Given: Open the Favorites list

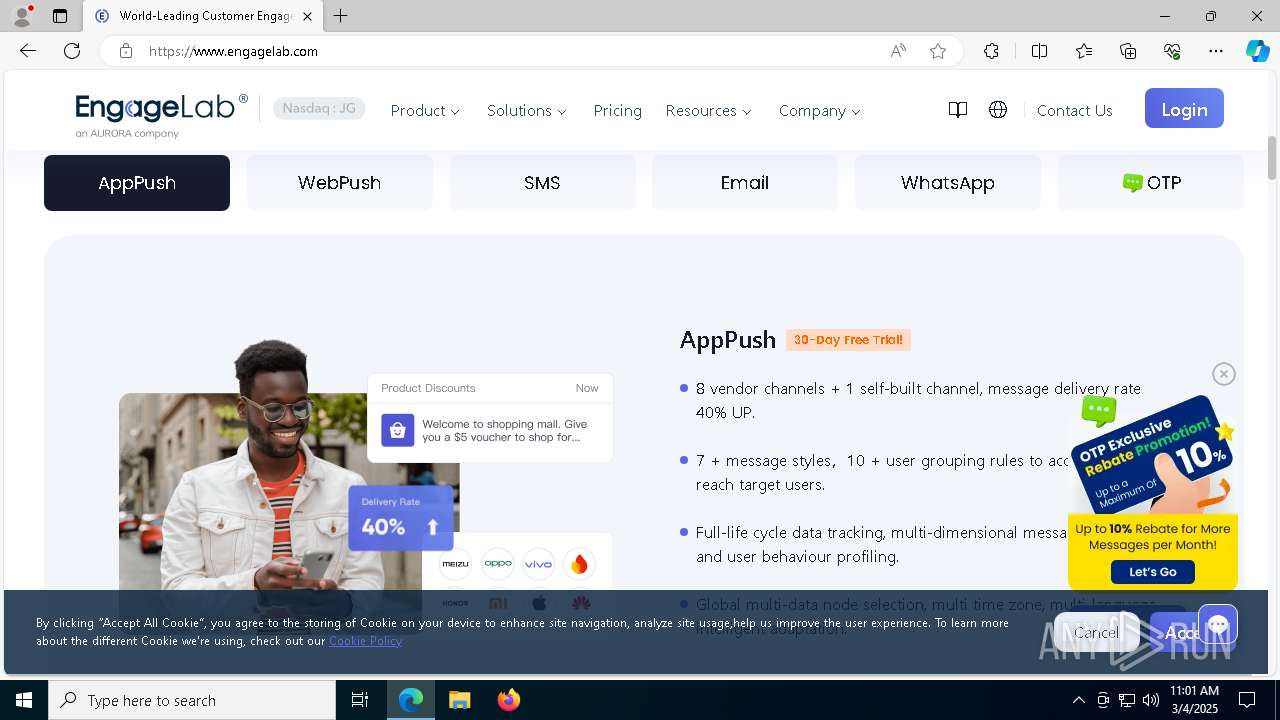Looking at the screenshot, I should coord(1084,51).
